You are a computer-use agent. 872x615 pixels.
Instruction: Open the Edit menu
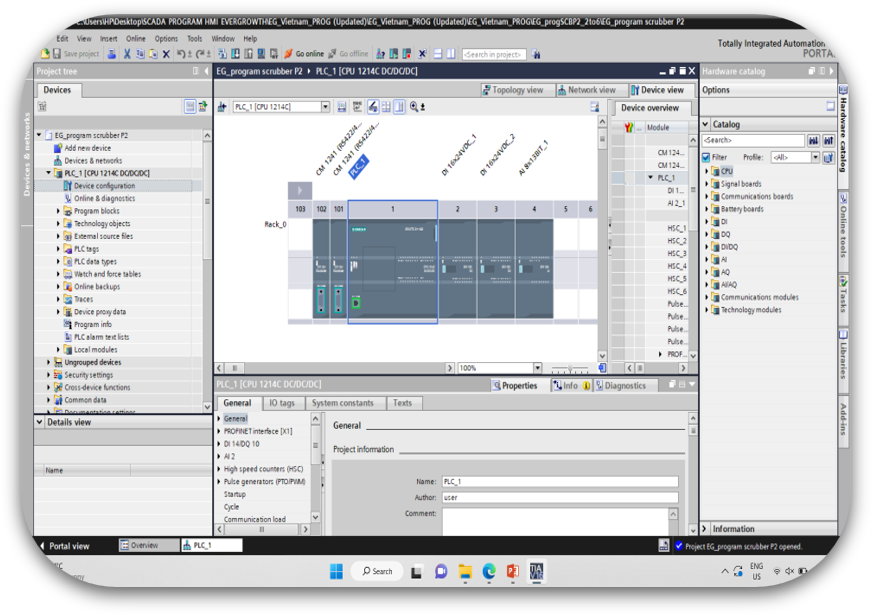pyautogui.click(x=62, y=38)
